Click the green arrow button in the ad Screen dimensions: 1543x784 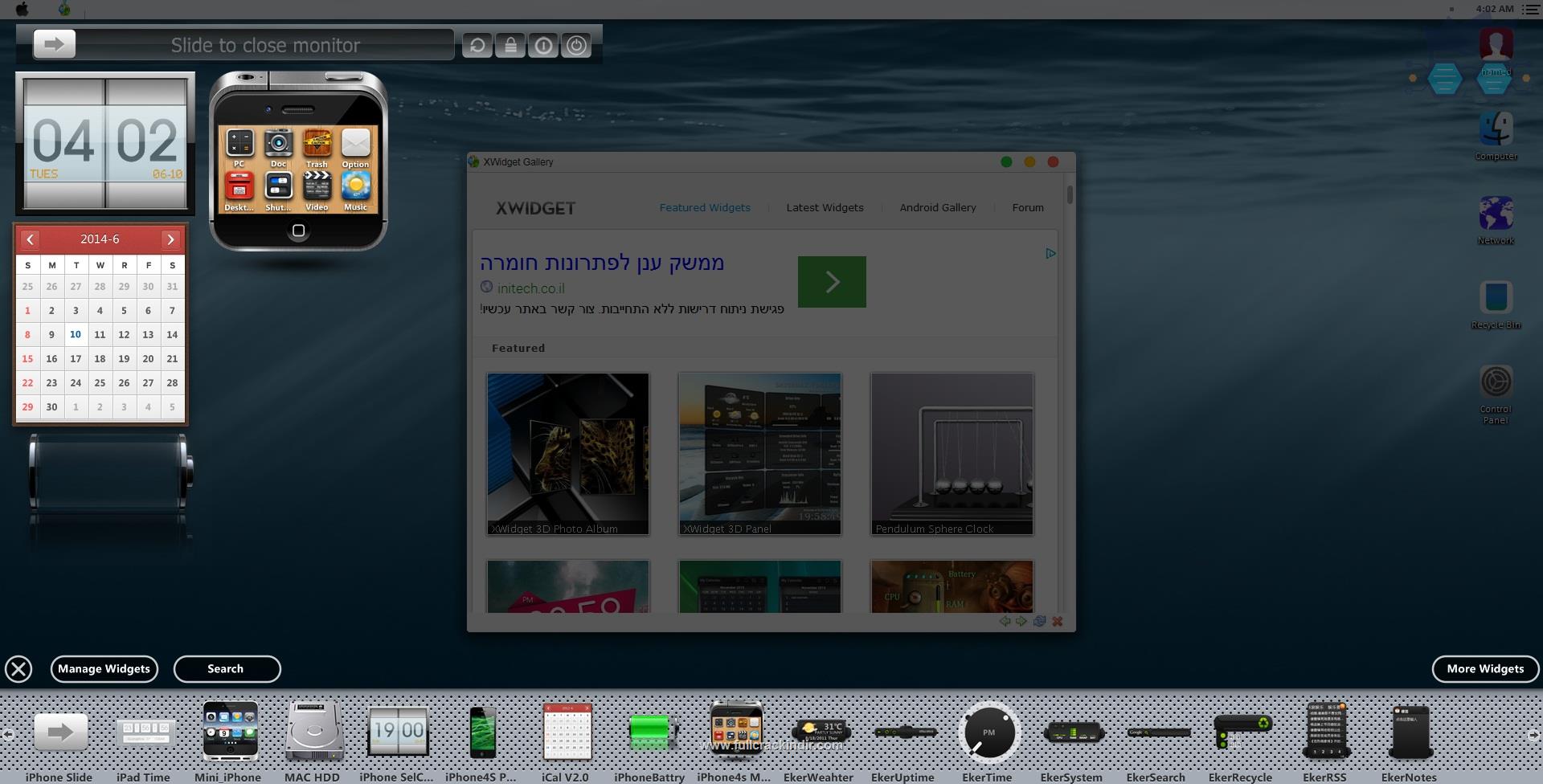(x=832, y=282)
